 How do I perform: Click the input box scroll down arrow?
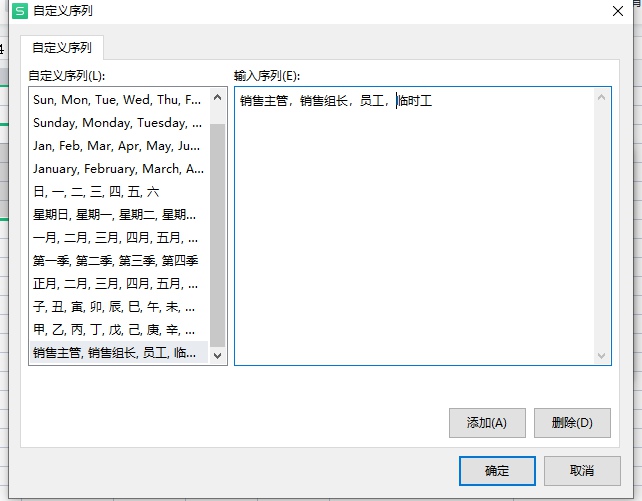(x=601, y=355)
